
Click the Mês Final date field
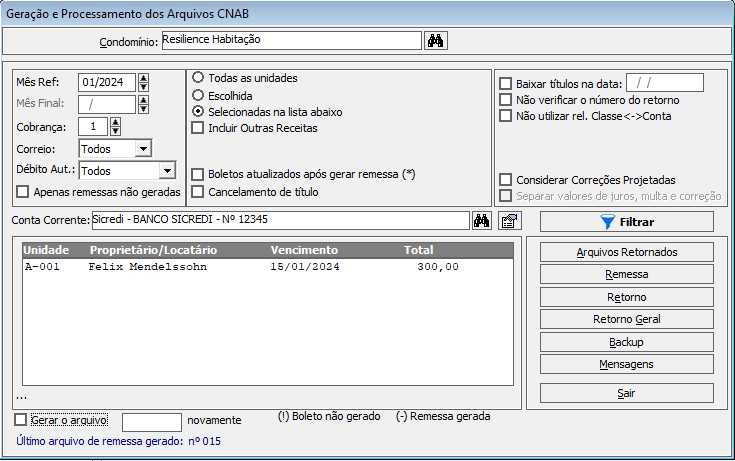tap(107, 105)
